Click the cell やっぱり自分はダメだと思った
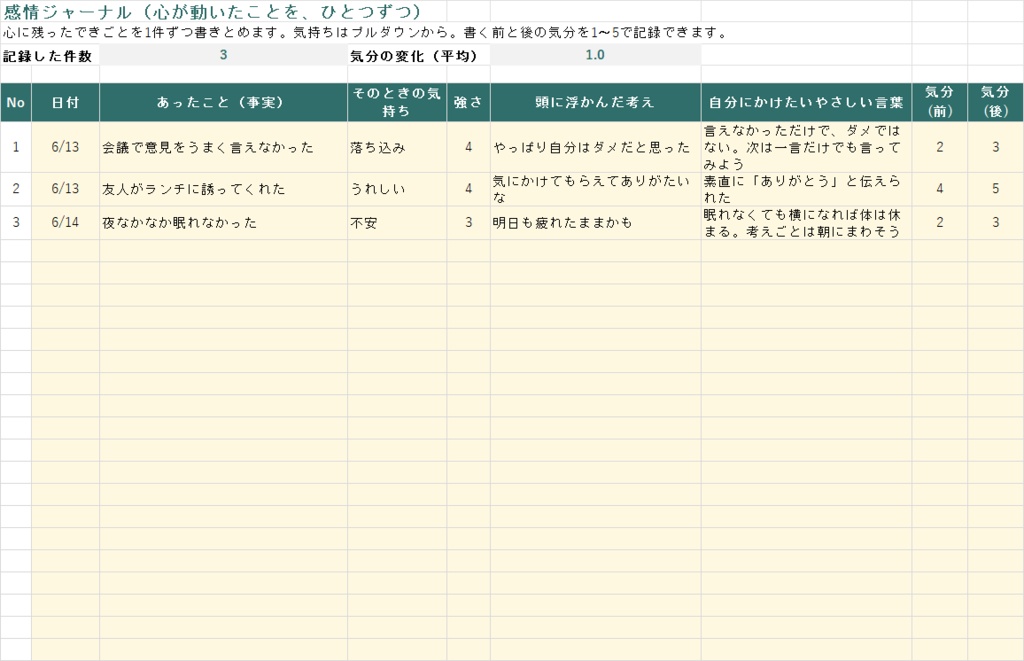Screen dimensions: 1024x661 [596, 147]
